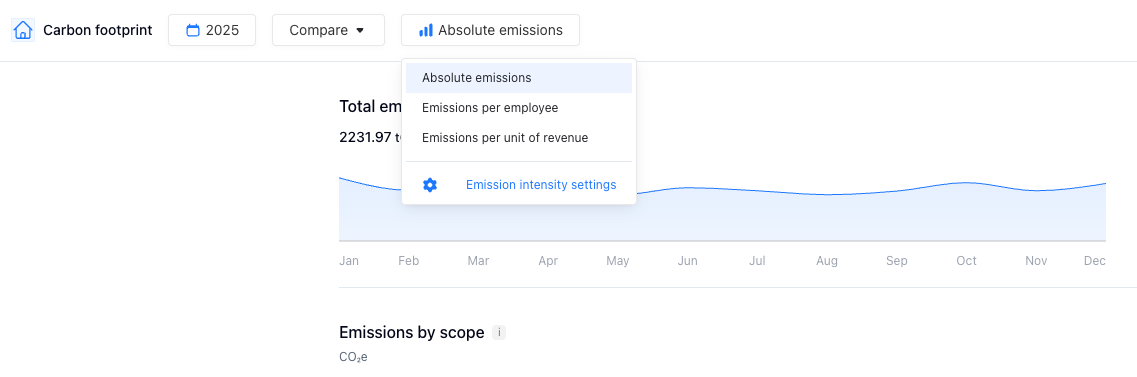Click the Emissions by scope heading
This screenshot has height=377, width=1137.
(x=412, y=333)
